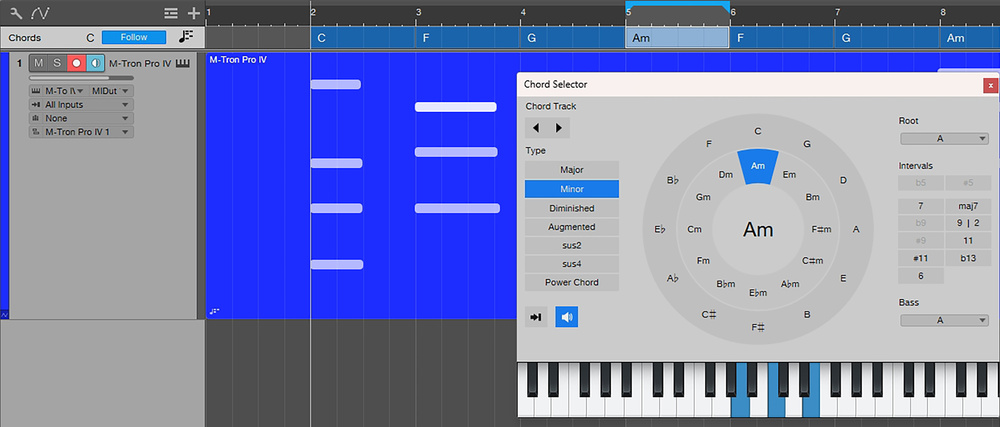1000x427 pixels.
Task: Open the Bass note dropdown
Action: click(943, 321)
